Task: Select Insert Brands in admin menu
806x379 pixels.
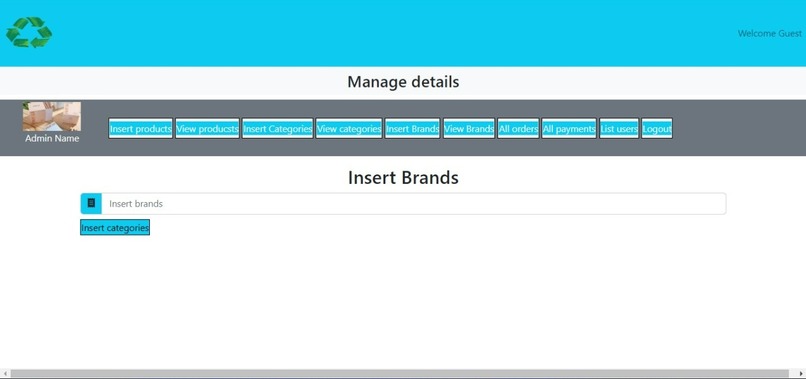Action: pos(412,129)
